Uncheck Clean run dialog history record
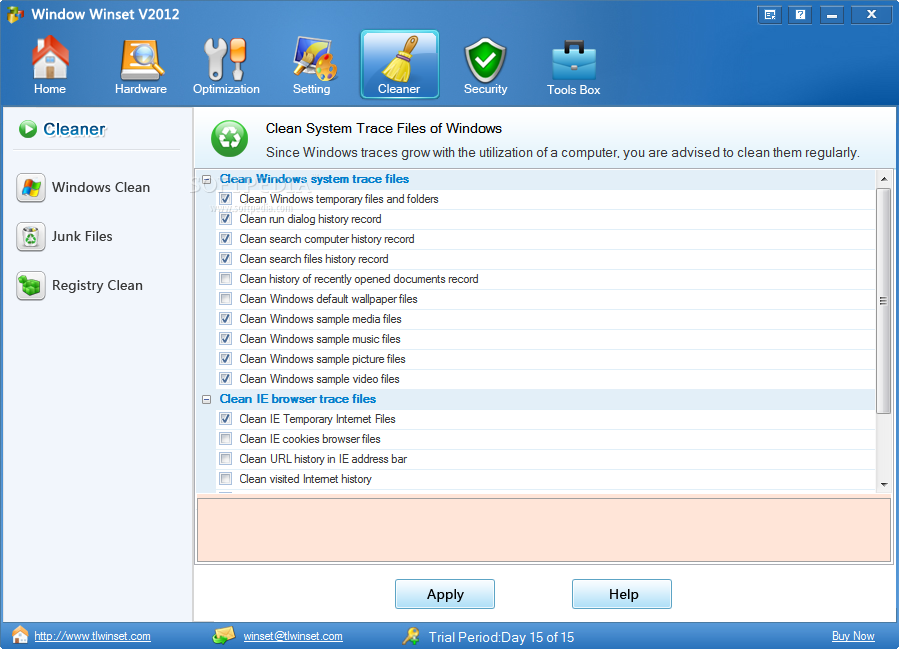This screenshot has height=649, width=899. 226,219
